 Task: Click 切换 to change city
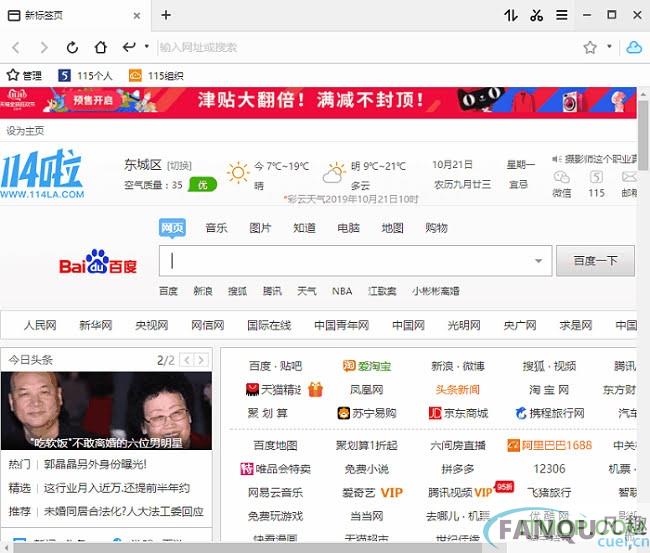(x=179, y=166)
